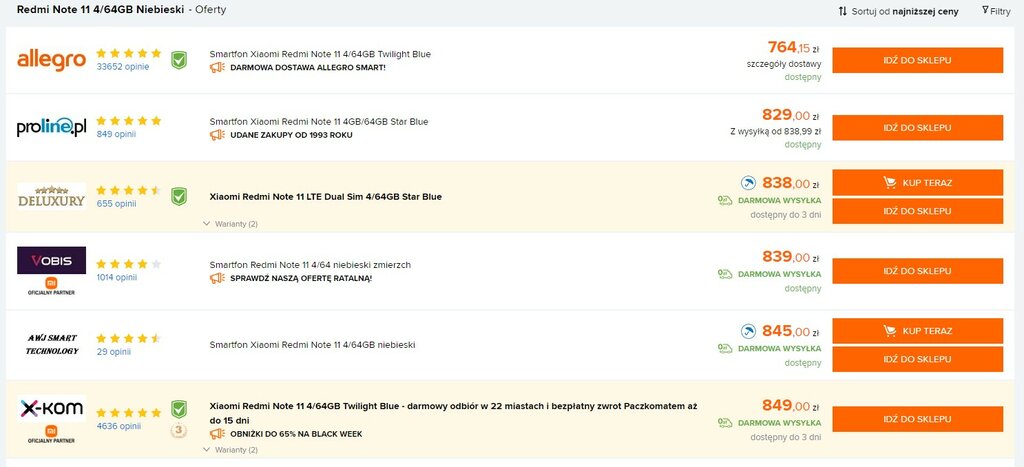The height and width of the screenshot is (467, 1024).
Task: Open Deluxury's 655 opinii reviews
Action: (116, 204)
